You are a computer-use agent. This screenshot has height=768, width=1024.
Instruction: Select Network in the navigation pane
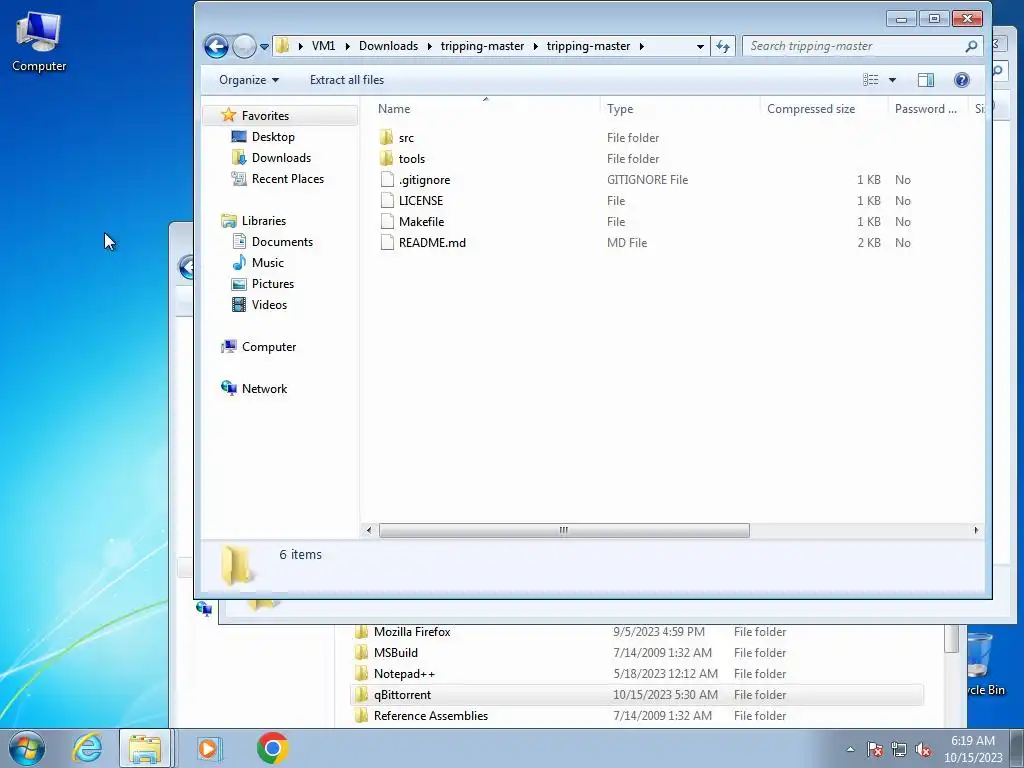264,389
